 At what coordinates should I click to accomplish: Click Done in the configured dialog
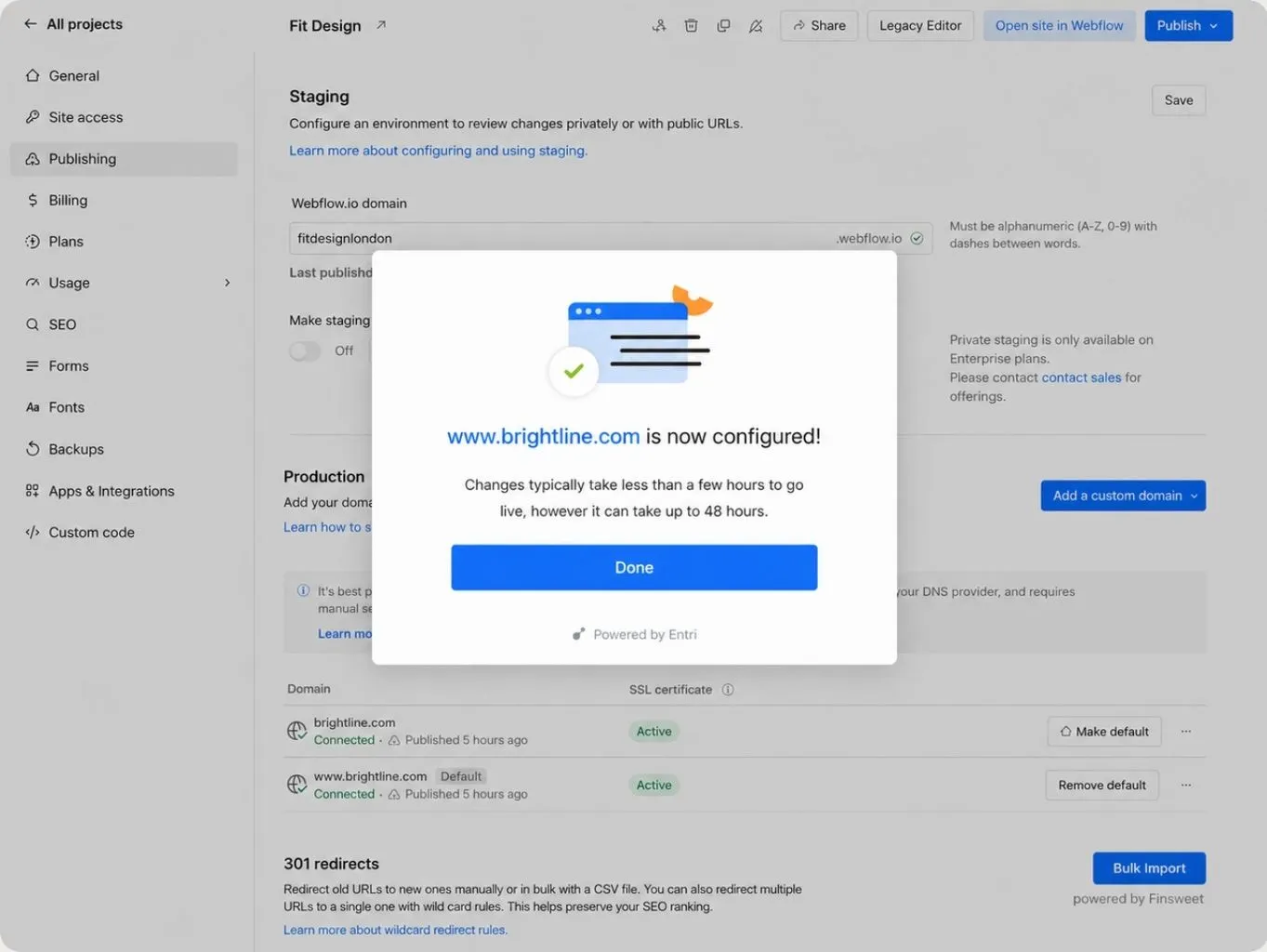(x=634, y=567)
